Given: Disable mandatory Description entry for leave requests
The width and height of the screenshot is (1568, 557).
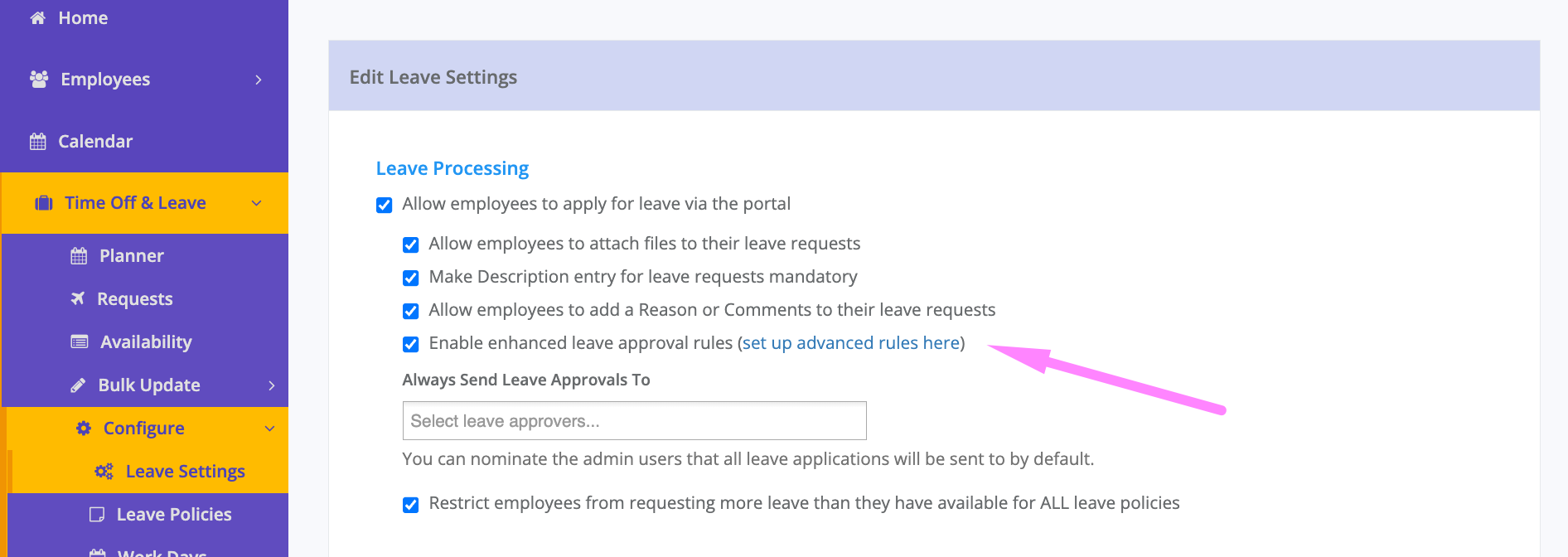Looking at the screenshot, I should 411,277.
